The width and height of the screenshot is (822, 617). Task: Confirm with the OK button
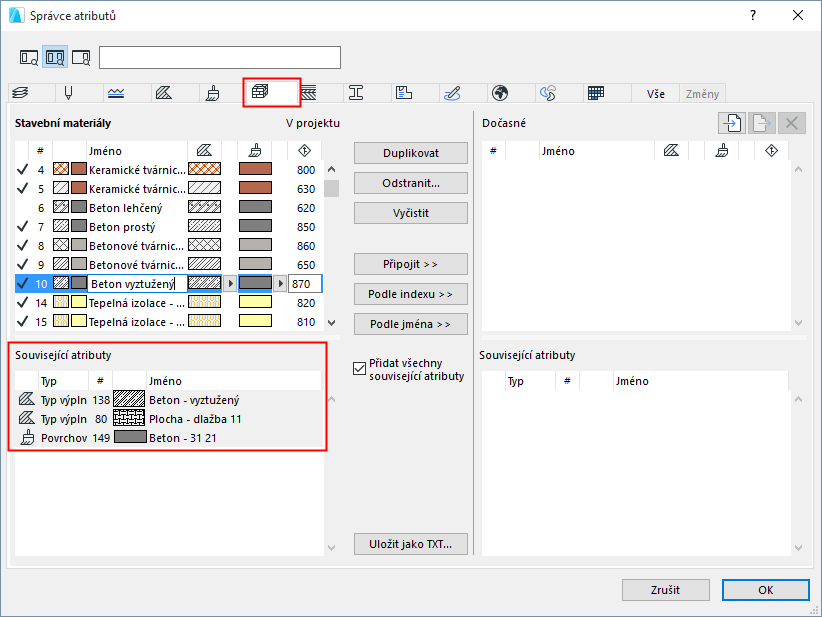[x=765, y=590]
